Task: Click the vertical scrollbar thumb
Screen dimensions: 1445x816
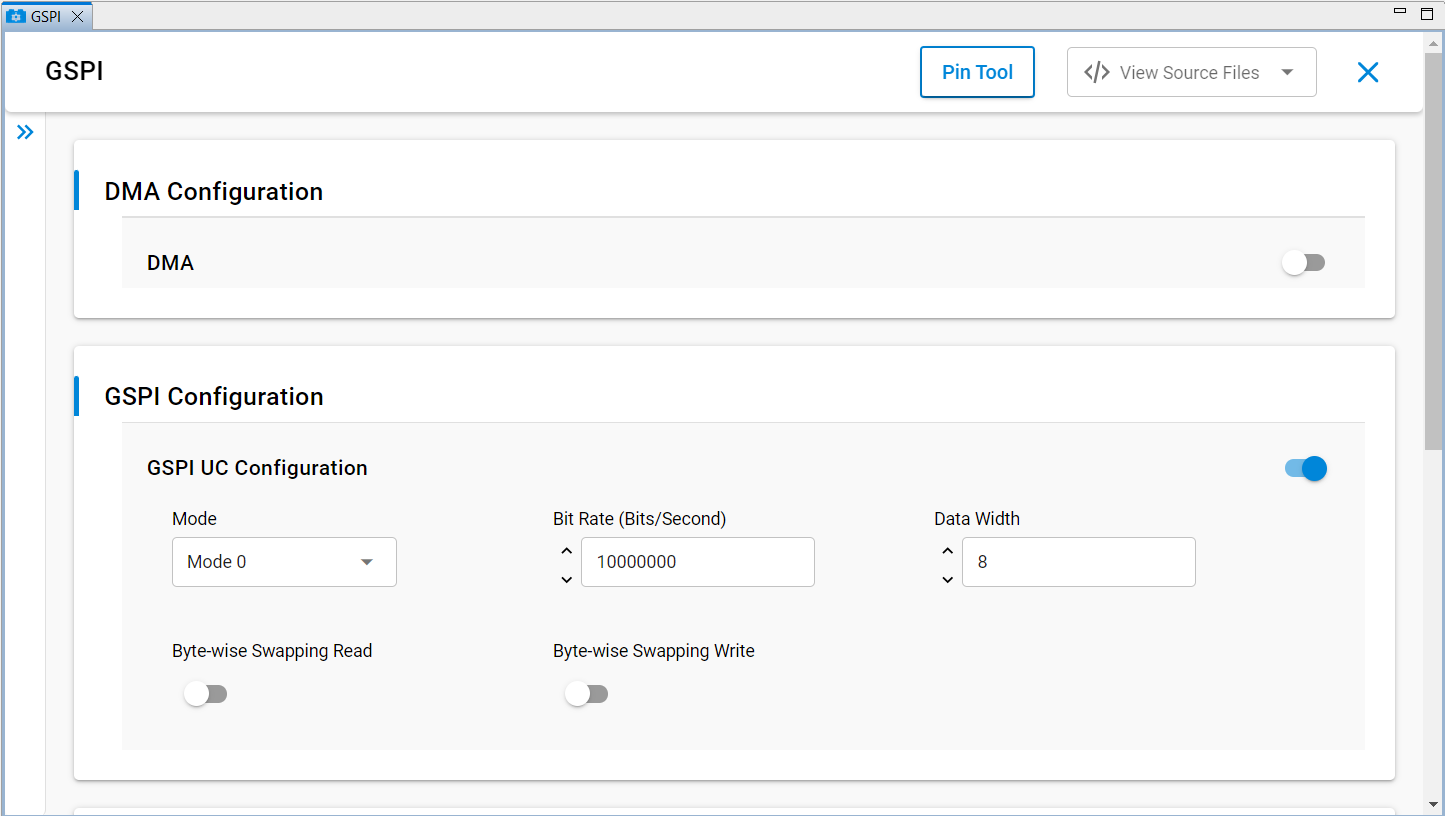Action: 1435,250
